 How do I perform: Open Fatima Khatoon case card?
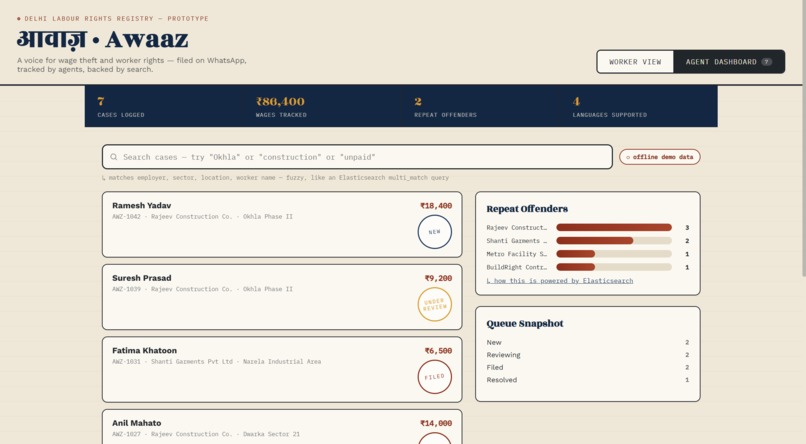[282, 369]
